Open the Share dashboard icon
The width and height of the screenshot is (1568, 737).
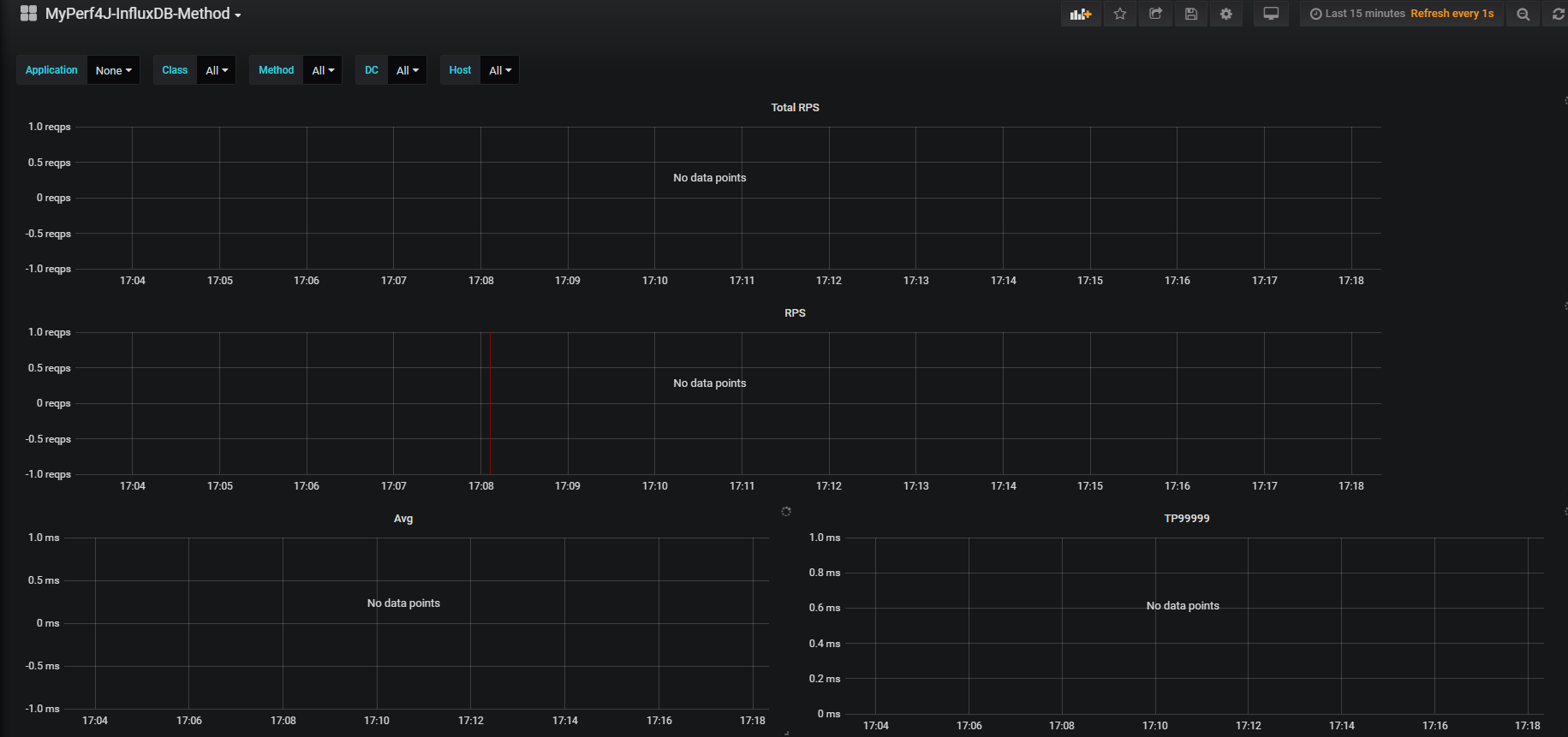point(1155,14)
